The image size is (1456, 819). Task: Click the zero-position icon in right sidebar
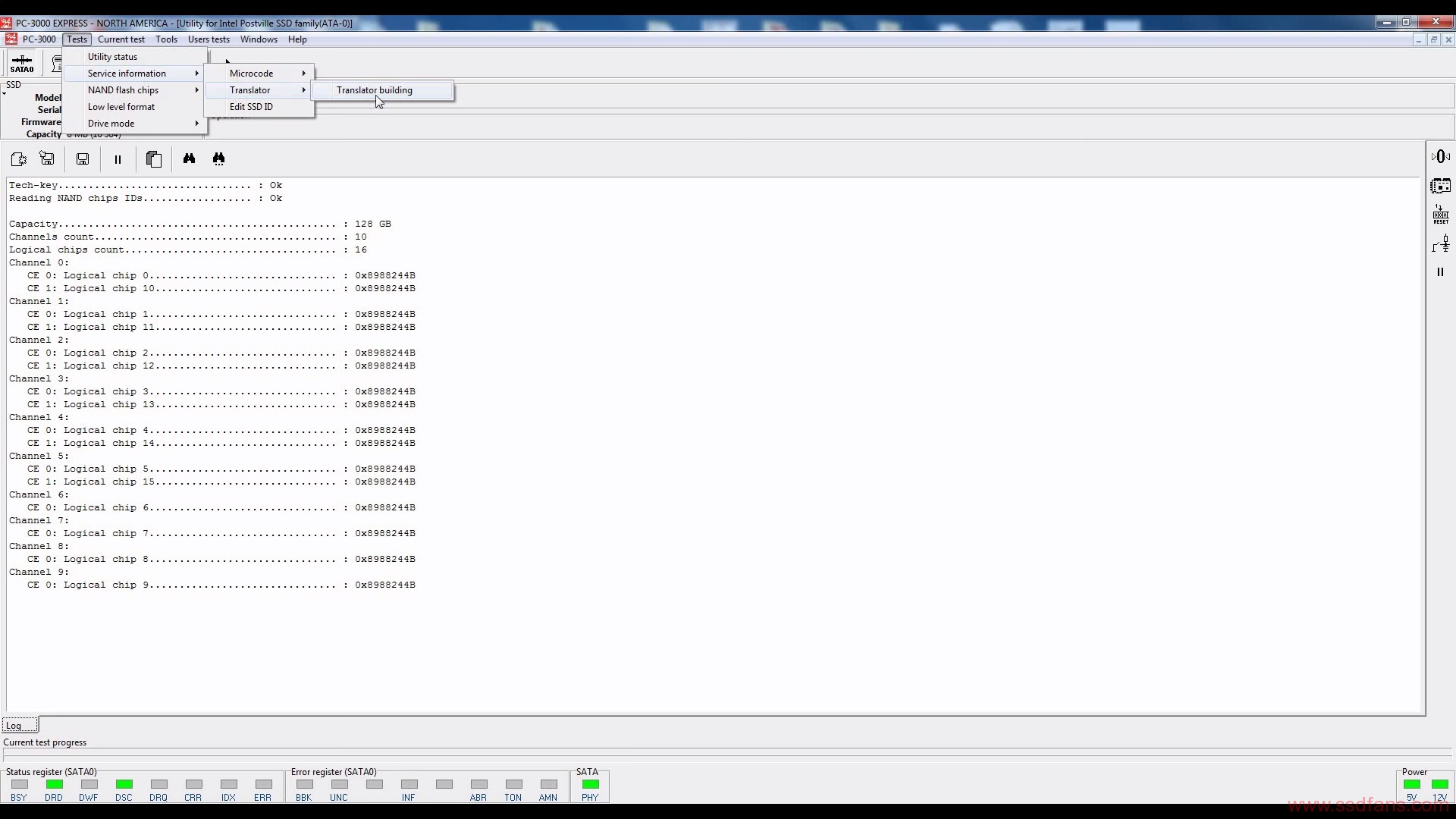tap(1441, 156)
